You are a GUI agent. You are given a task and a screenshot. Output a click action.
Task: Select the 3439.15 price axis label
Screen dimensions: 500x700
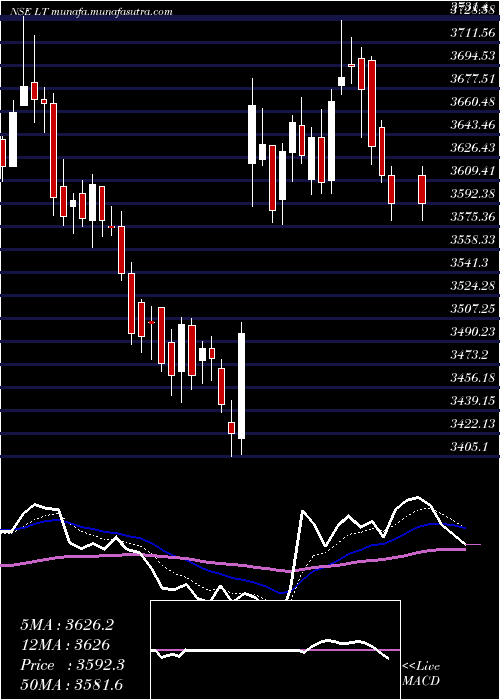[x=473, y=401]
